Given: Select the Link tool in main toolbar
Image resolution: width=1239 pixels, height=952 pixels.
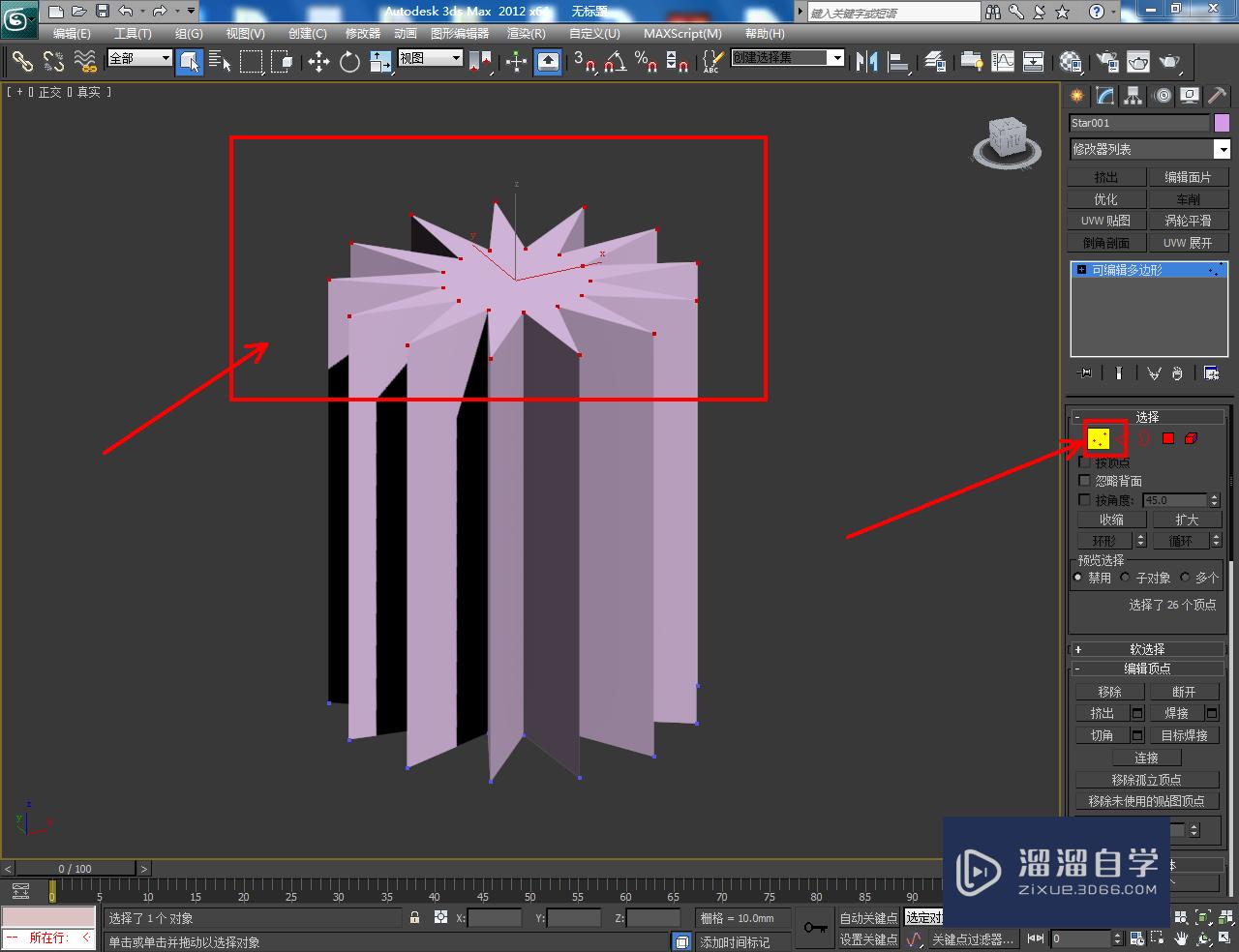Looking at the screenshot, I should (22, 62).
